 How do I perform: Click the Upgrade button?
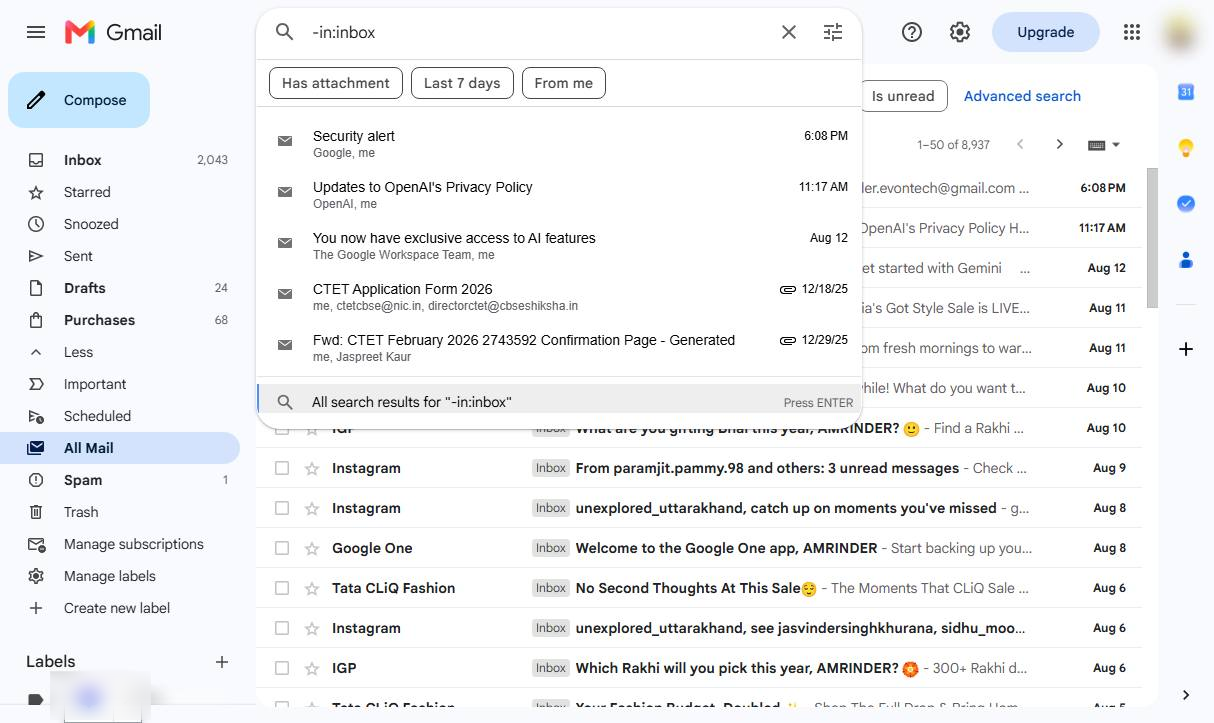tap(1045, 32)
